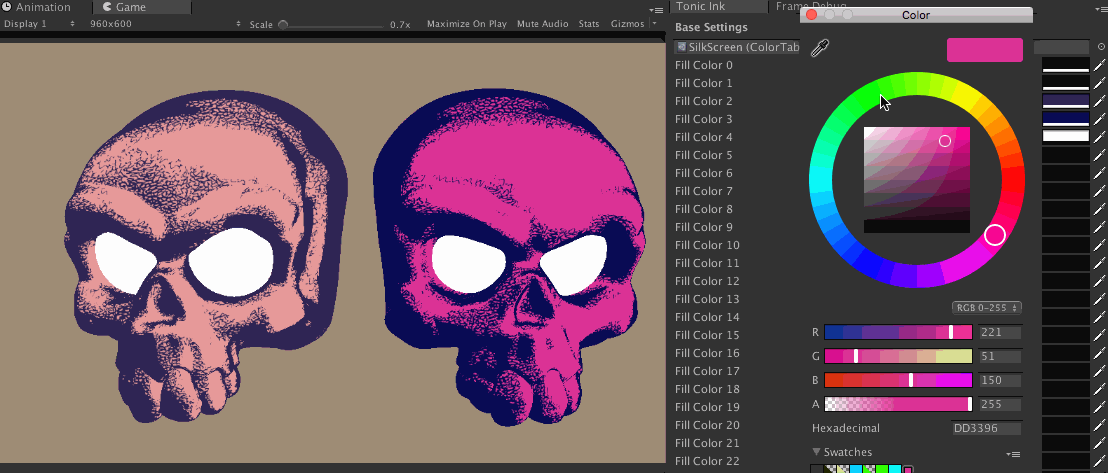Toggle Mute Audio in Game view

click(x=542, y=24)
